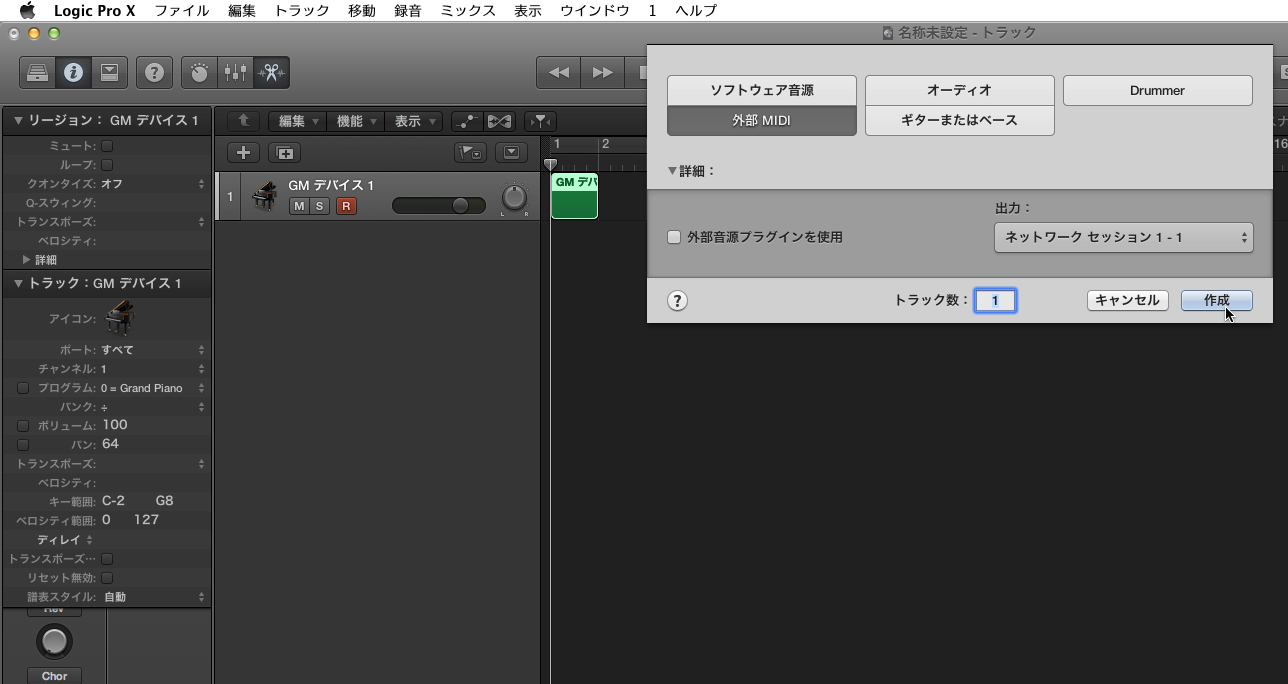1288x684 pixels.
Task: Enable the トランスポーズ checkbox in track inspector
Action: pos(107,559)
